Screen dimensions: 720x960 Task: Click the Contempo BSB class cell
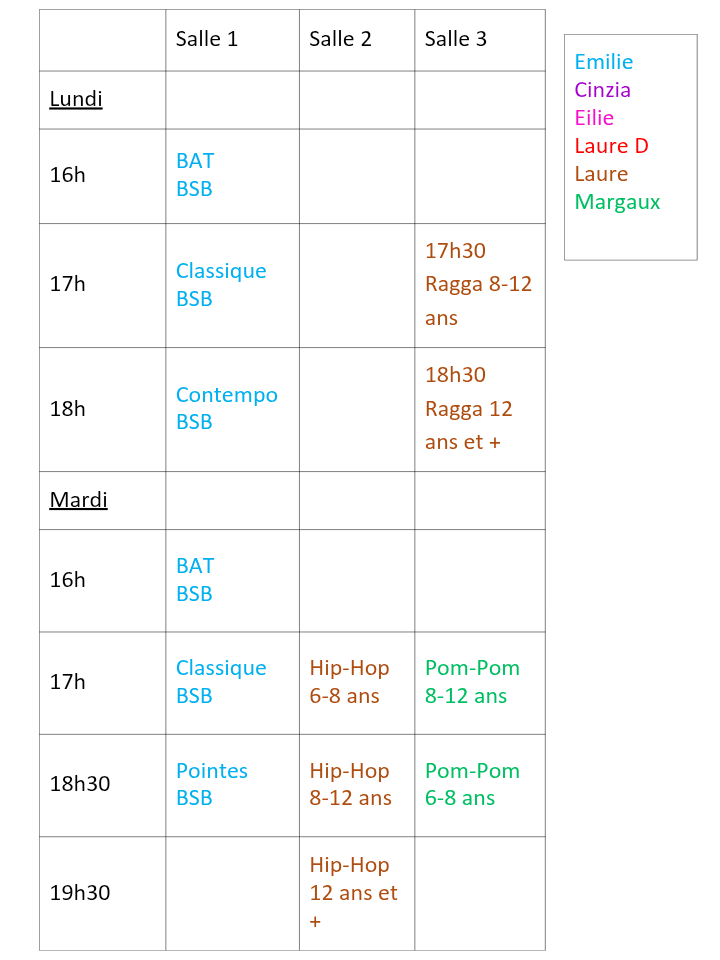coord(226,408)
